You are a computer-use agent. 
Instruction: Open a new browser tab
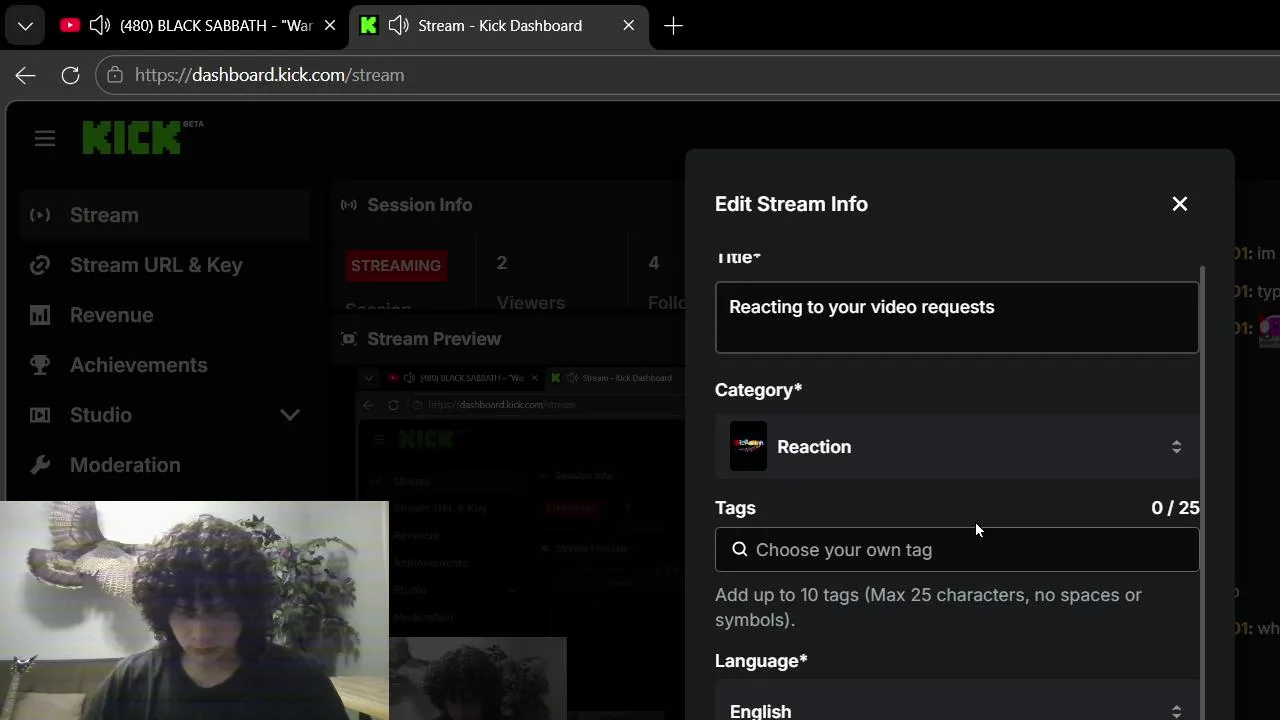coord(673,26)
